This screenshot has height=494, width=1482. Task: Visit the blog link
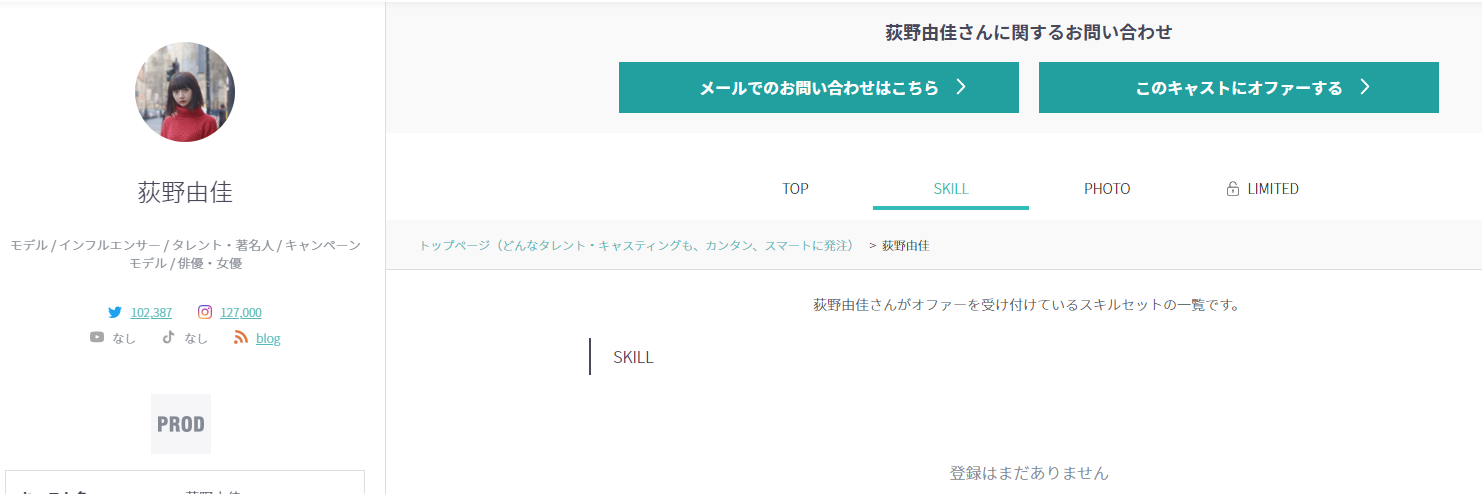[x=268, y=339]
